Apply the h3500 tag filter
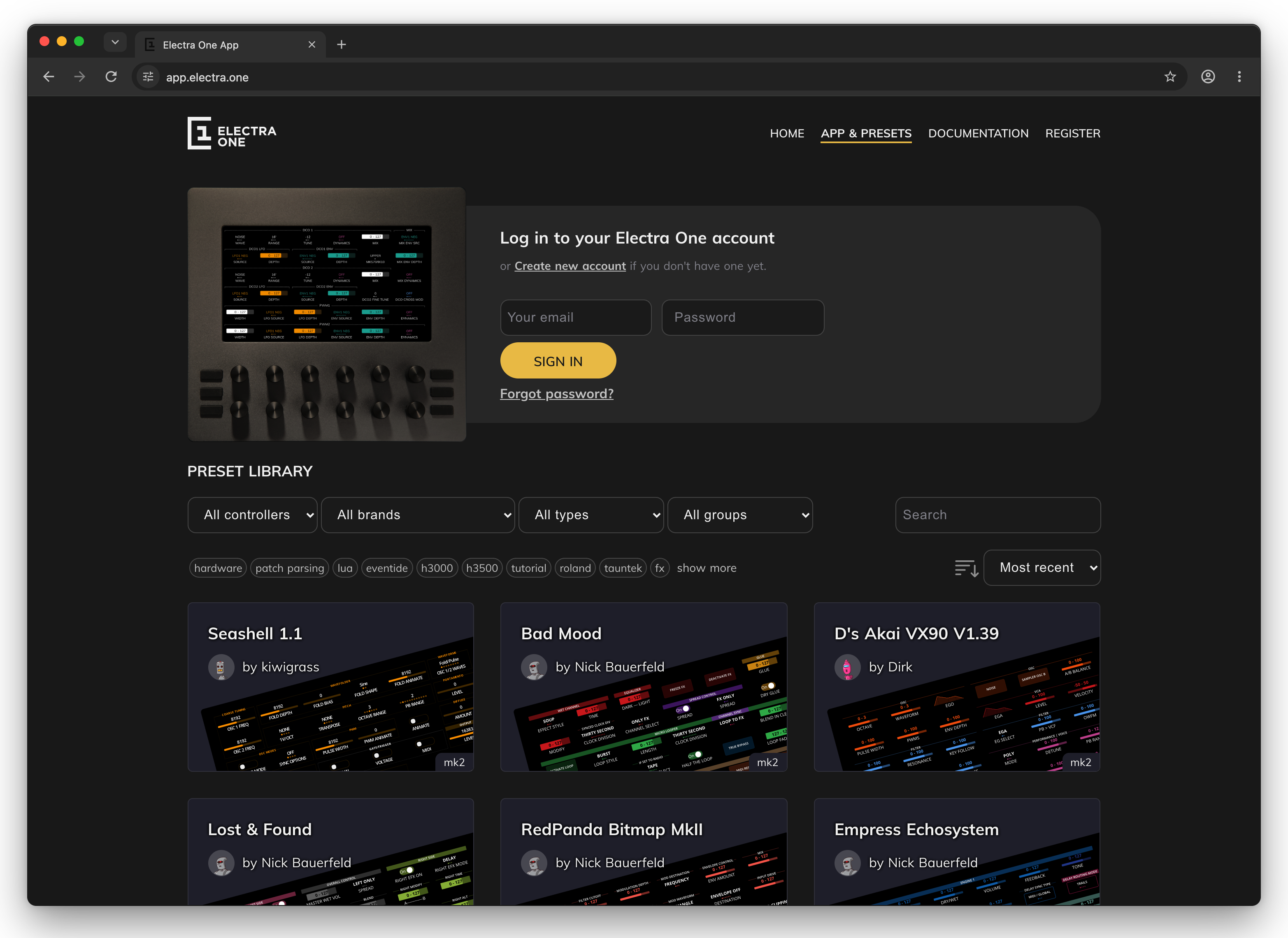The height and width of the screenshot is (938, 1288). 482,568
